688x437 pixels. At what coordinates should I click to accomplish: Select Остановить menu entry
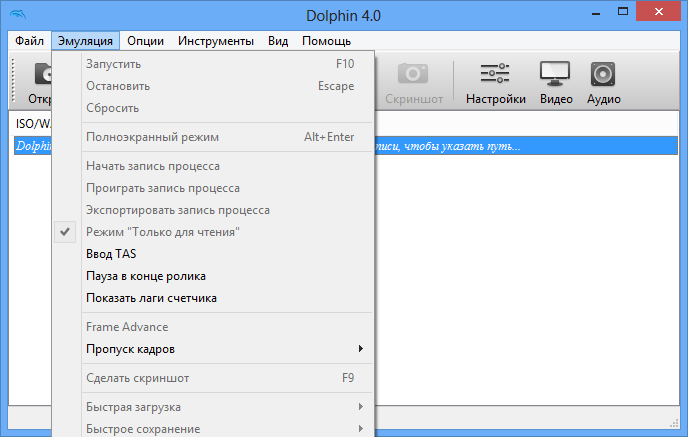point(213,86)
